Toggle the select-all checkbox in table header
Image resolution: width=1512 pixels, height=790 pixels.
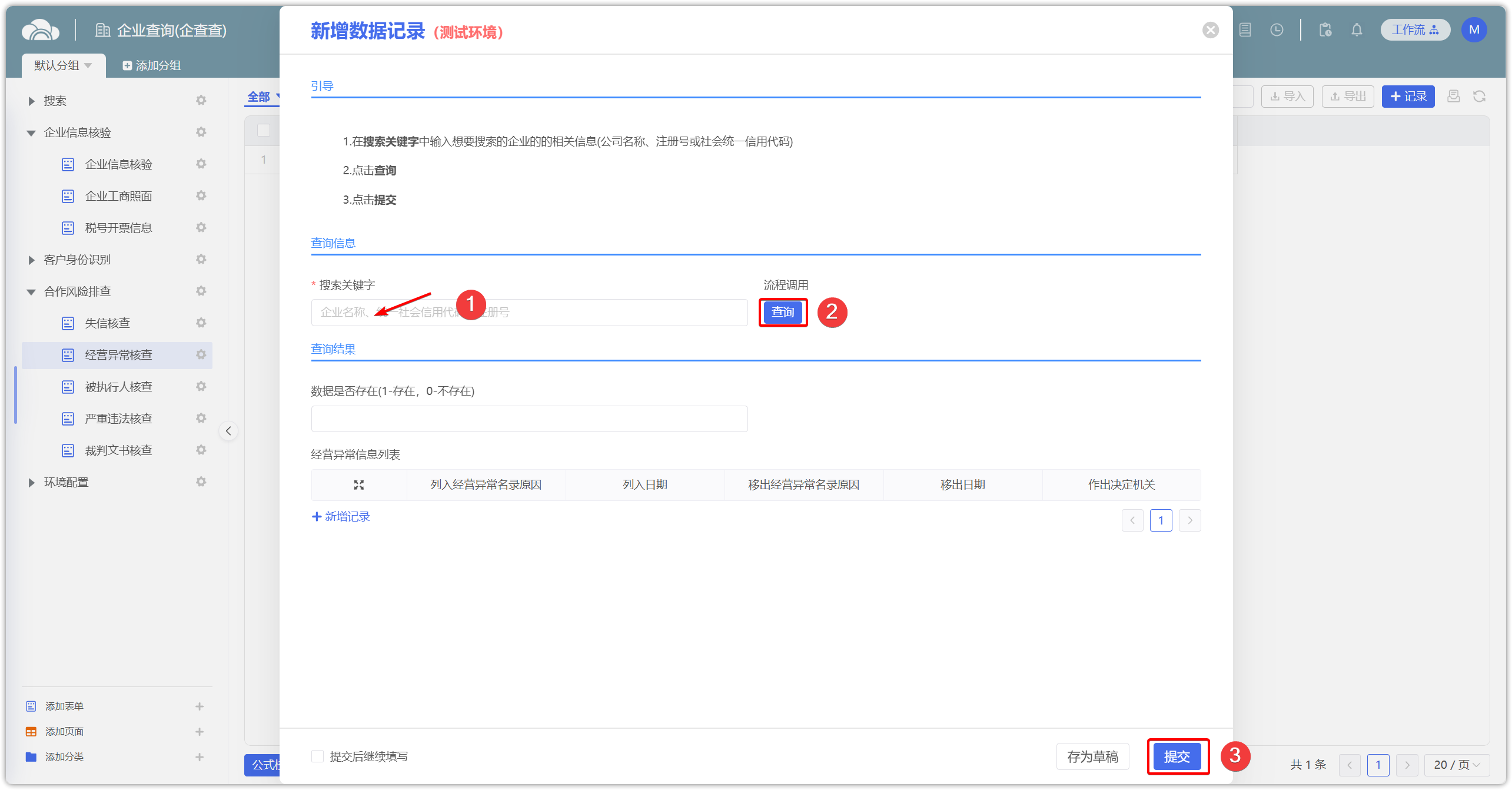[264, 130]
